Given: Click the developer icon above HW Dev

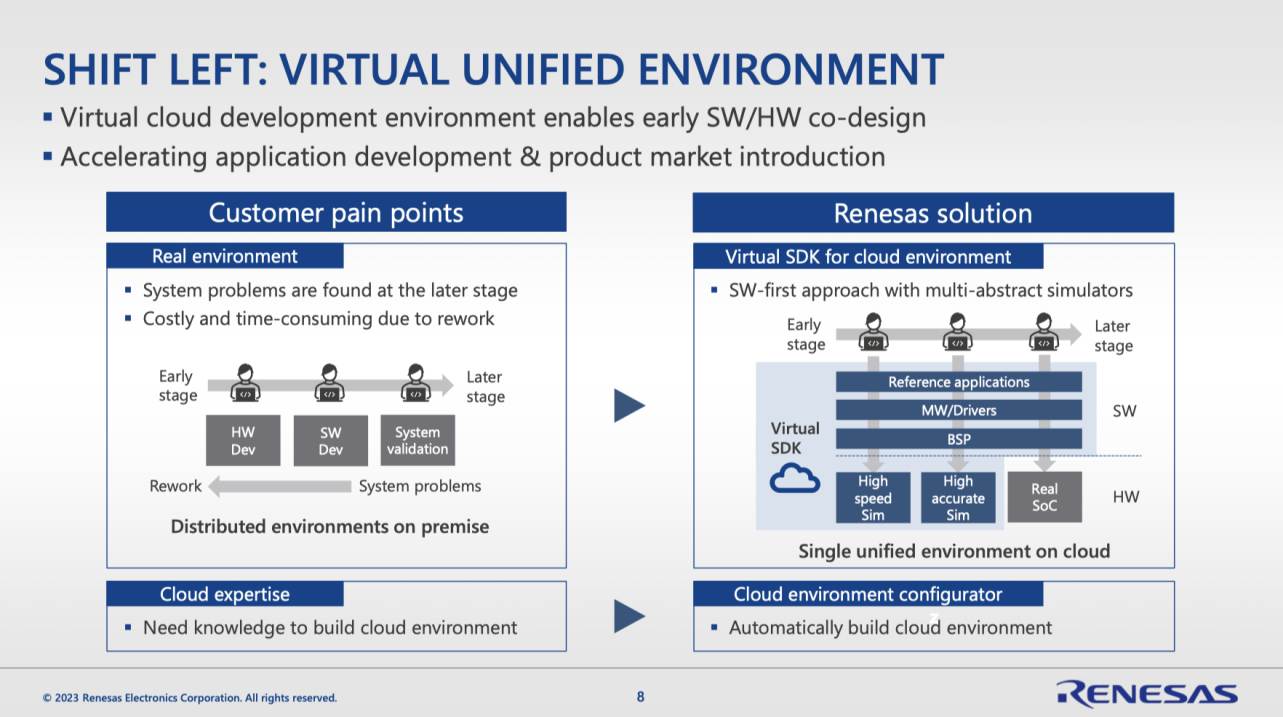Looking at the screenshot, I should coord(244,384).
